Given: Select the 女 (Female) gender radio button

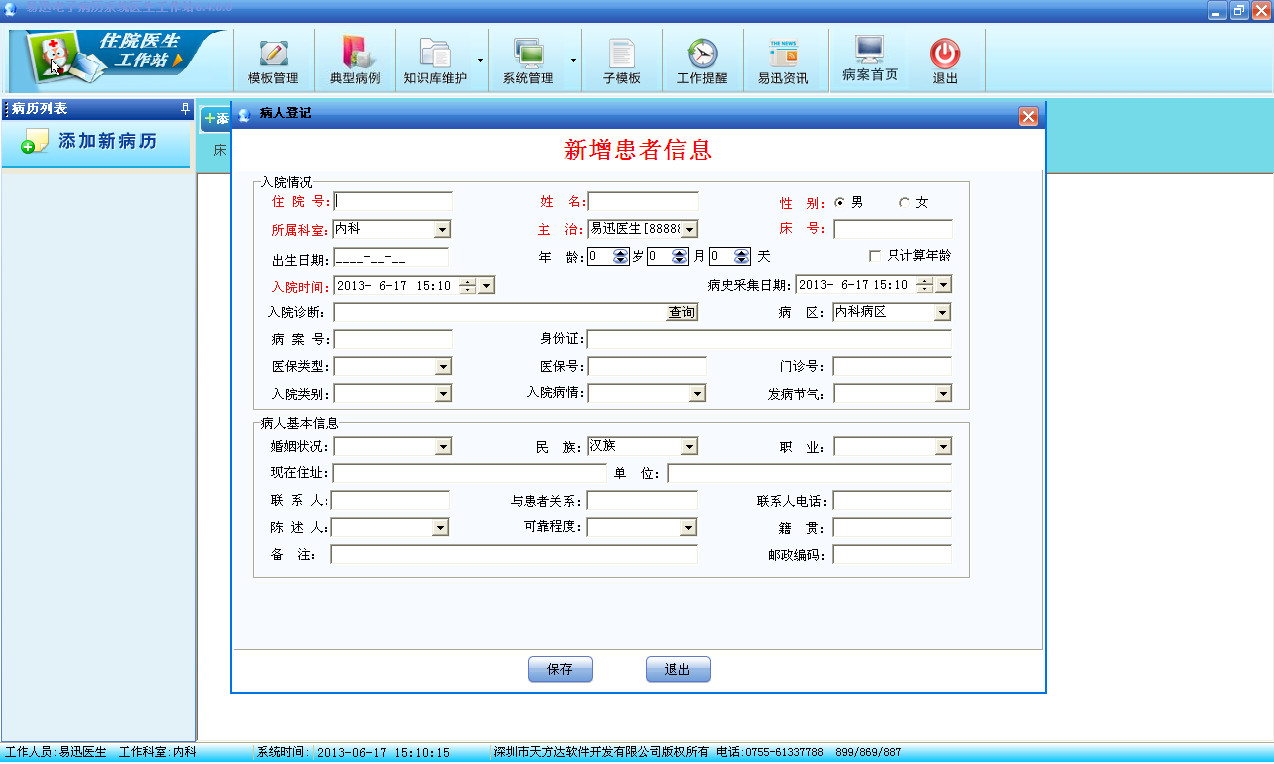Looking at the screenshot, I should tap(903, 200).
